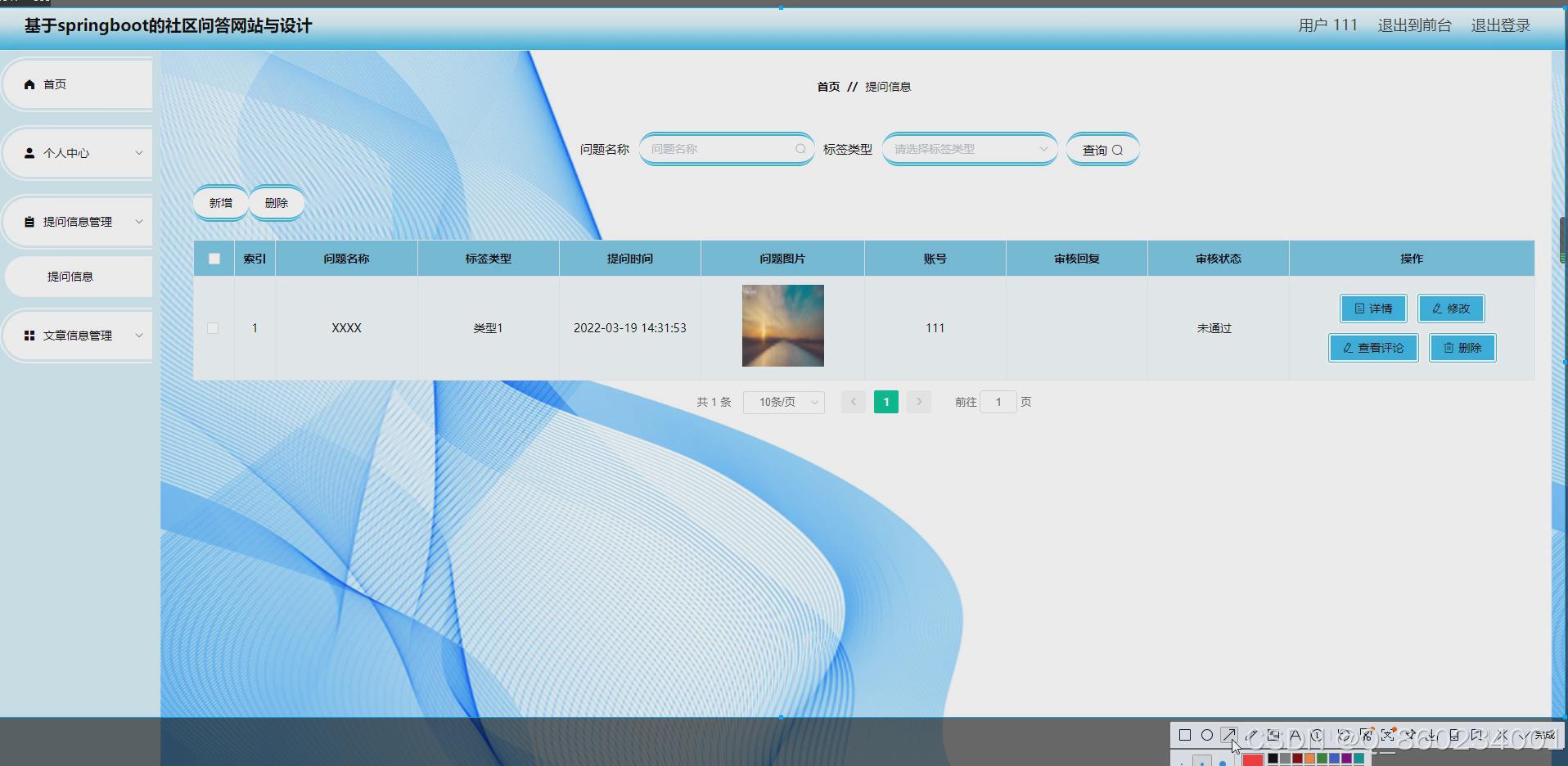
Task: Send the screenshot to phone
Action: click(1454, 735)
